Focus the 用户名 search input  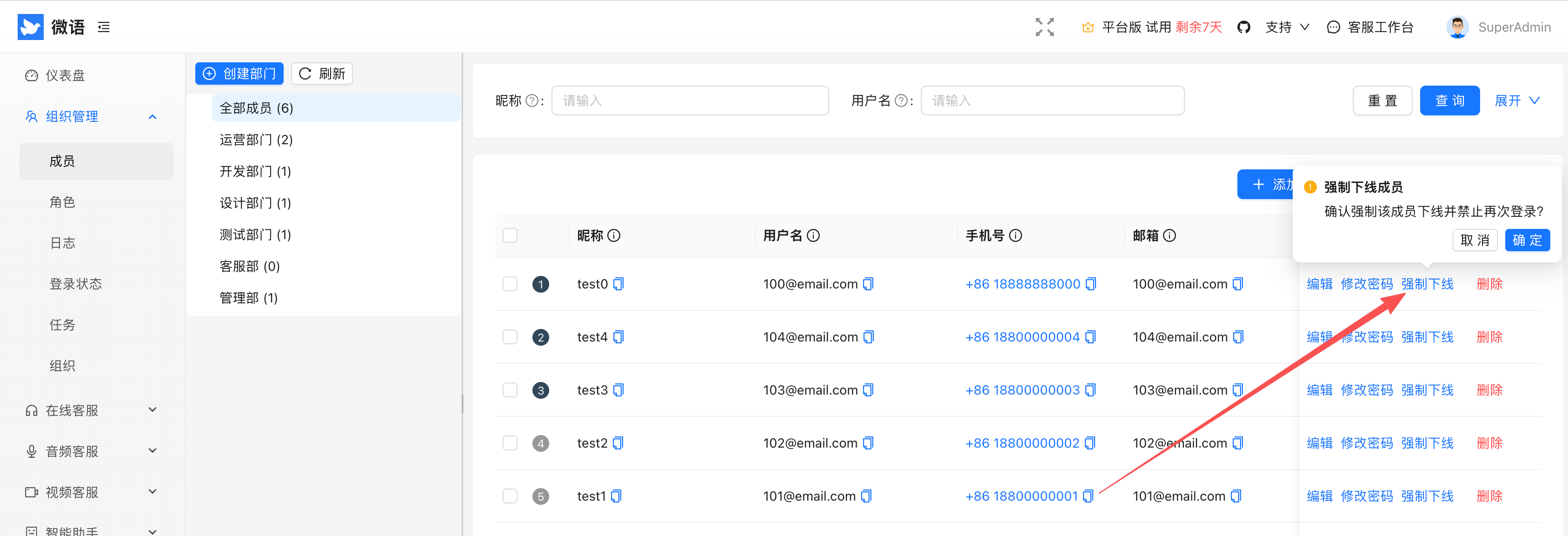click(1052, 100)
